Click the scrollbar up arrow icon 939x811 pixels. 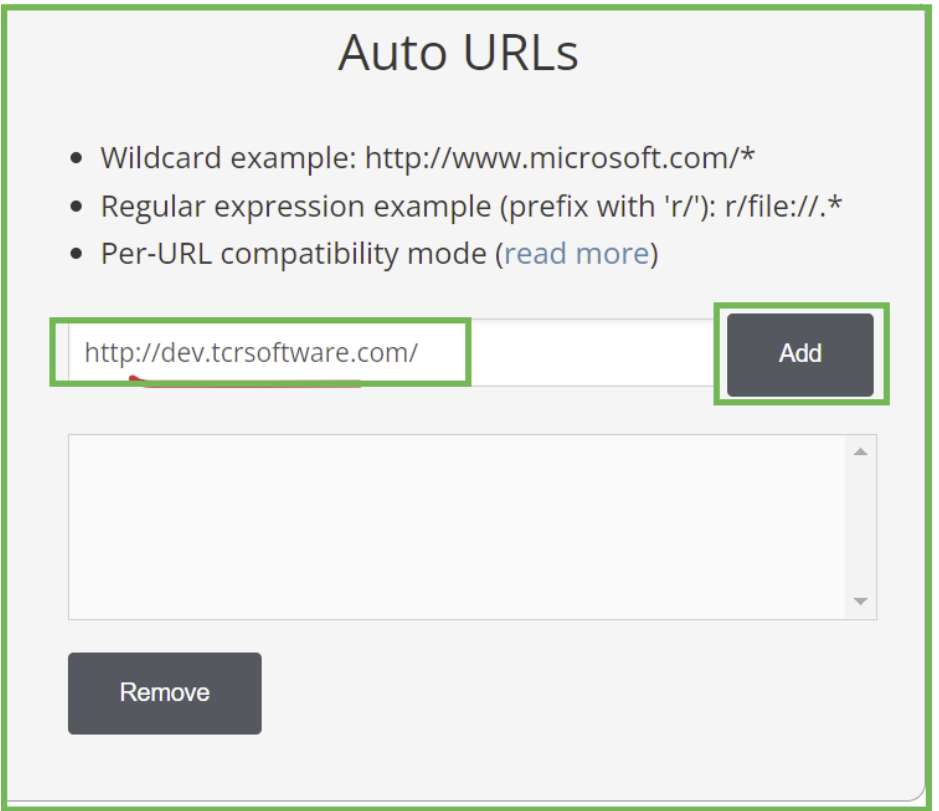tap(860, 450)
